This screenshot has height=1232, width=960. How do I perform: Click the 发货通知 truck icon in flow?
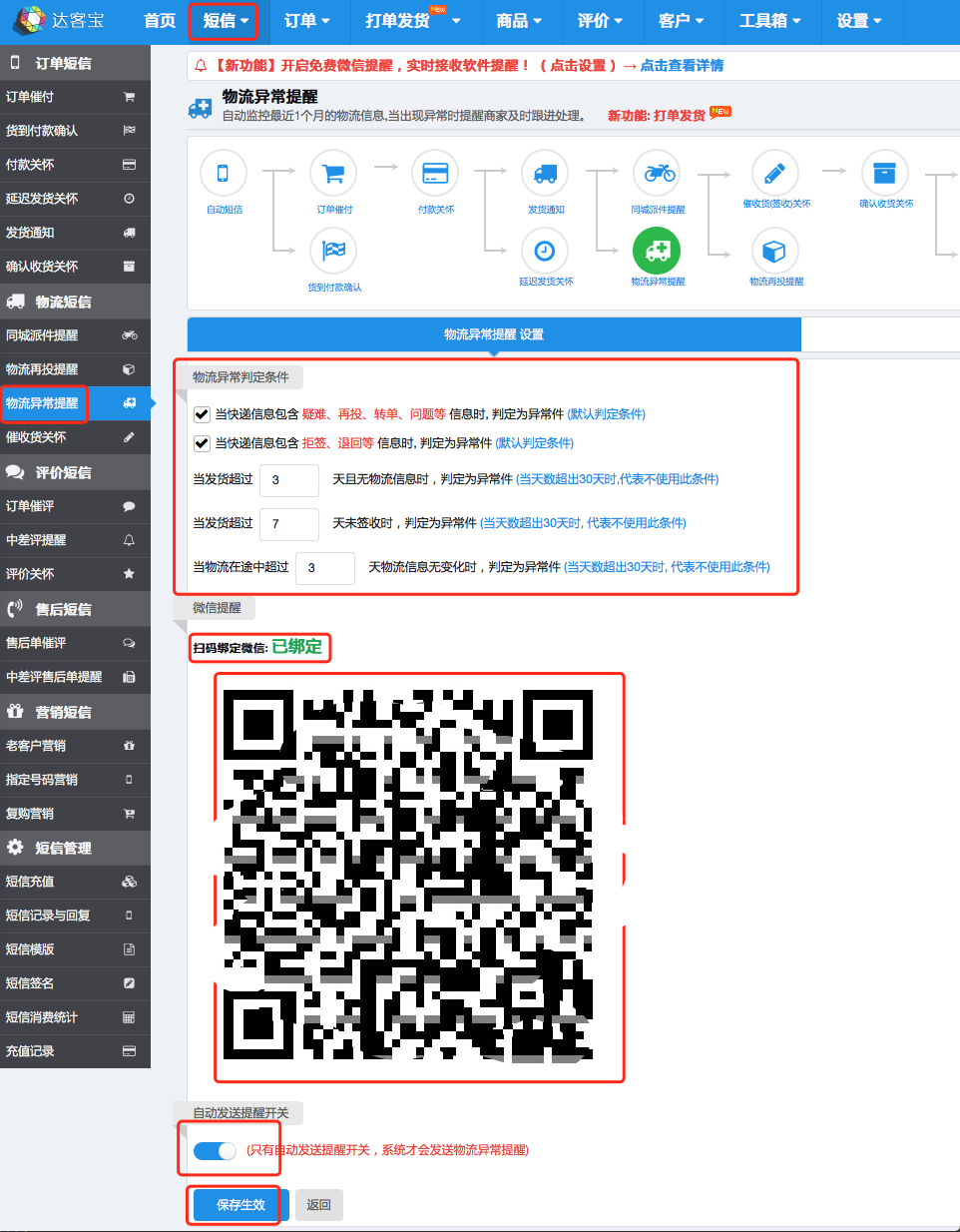[545, 173]
